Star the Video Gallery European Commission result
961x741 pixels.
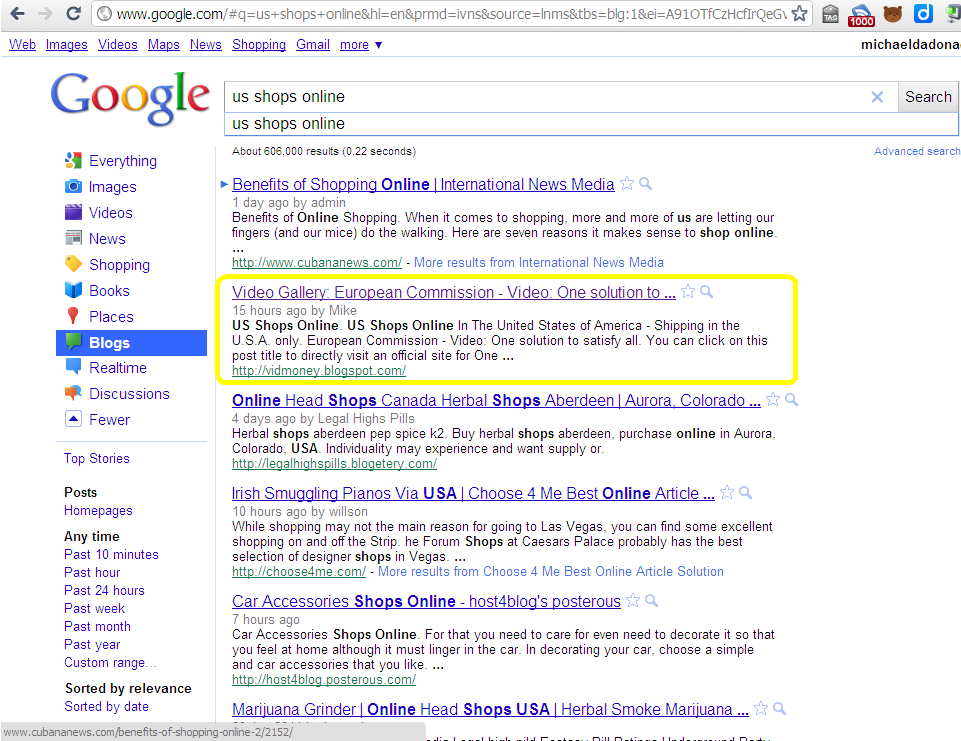point(688,291)
